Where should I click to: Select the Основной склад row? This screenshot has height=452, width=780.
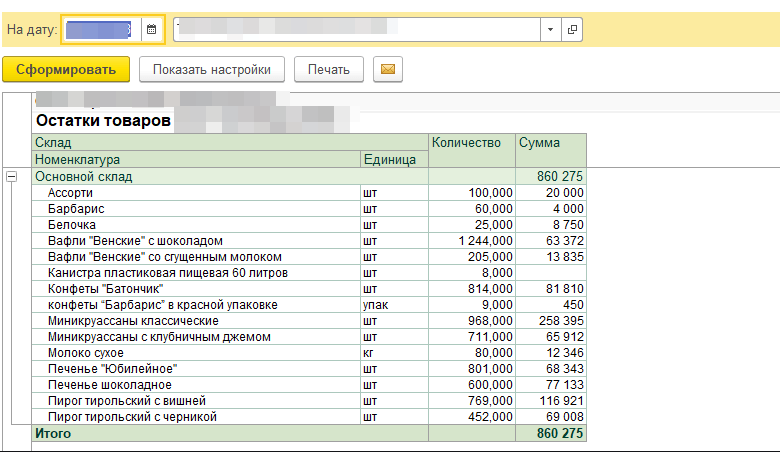click(309, 177)
